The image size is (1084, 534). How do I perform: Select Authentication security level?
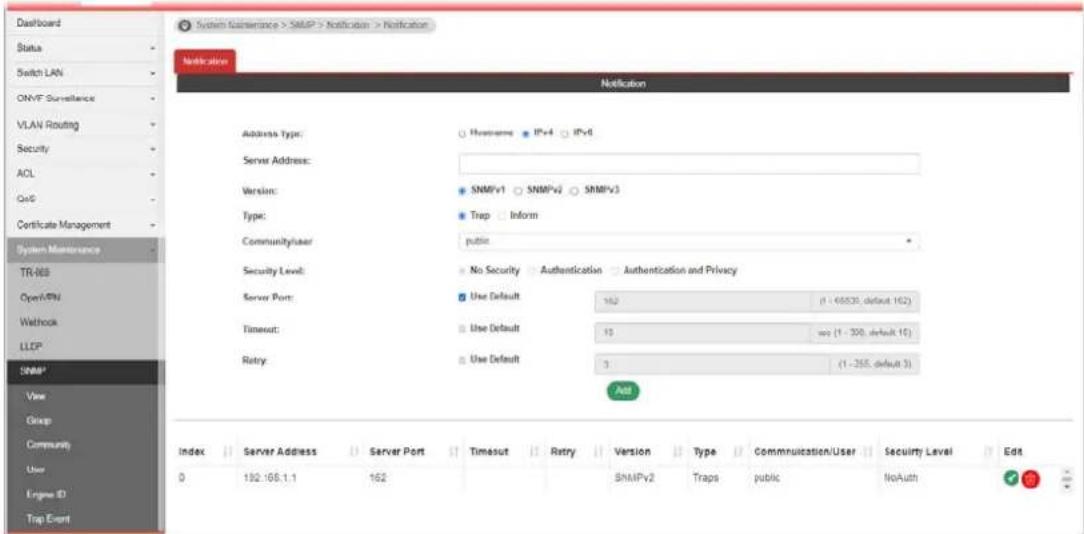click(x=532, y=270)
